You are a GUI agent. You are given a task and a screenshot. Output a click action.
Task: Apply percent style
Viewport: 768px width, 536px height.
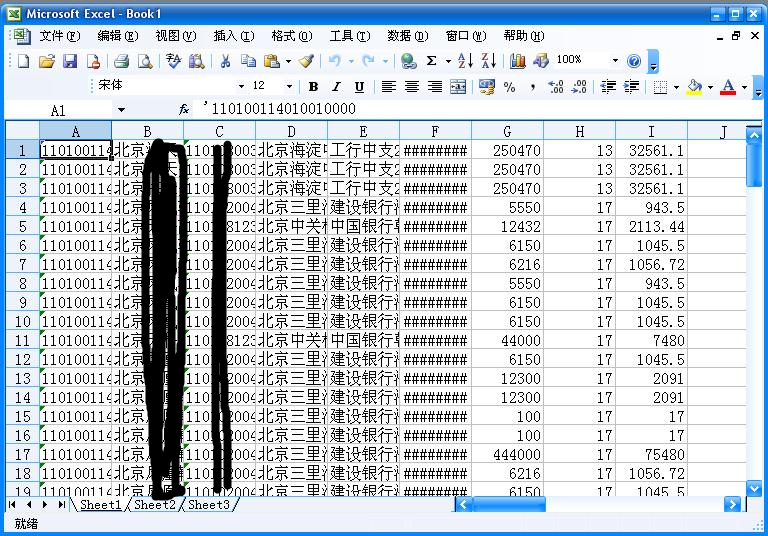tap(509, 87)
